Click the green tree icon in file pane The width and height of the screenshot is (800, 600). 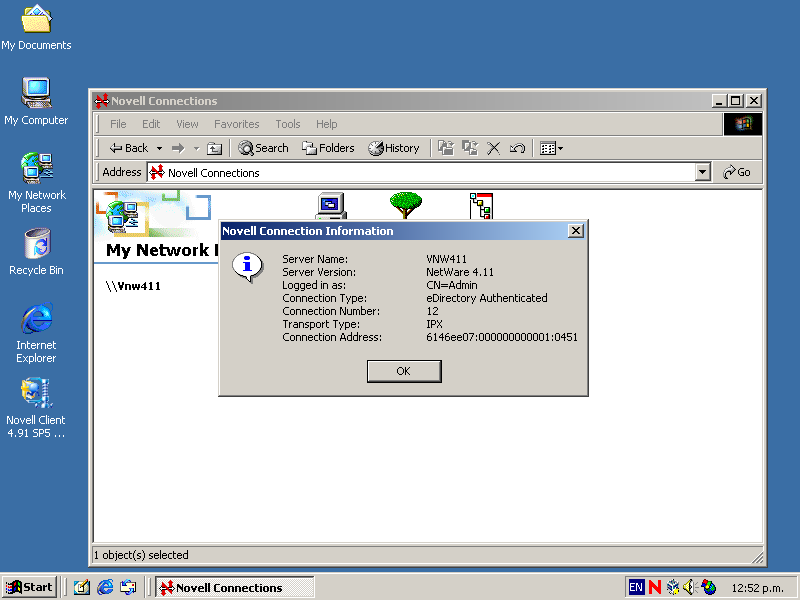click(x=406, y=205)
